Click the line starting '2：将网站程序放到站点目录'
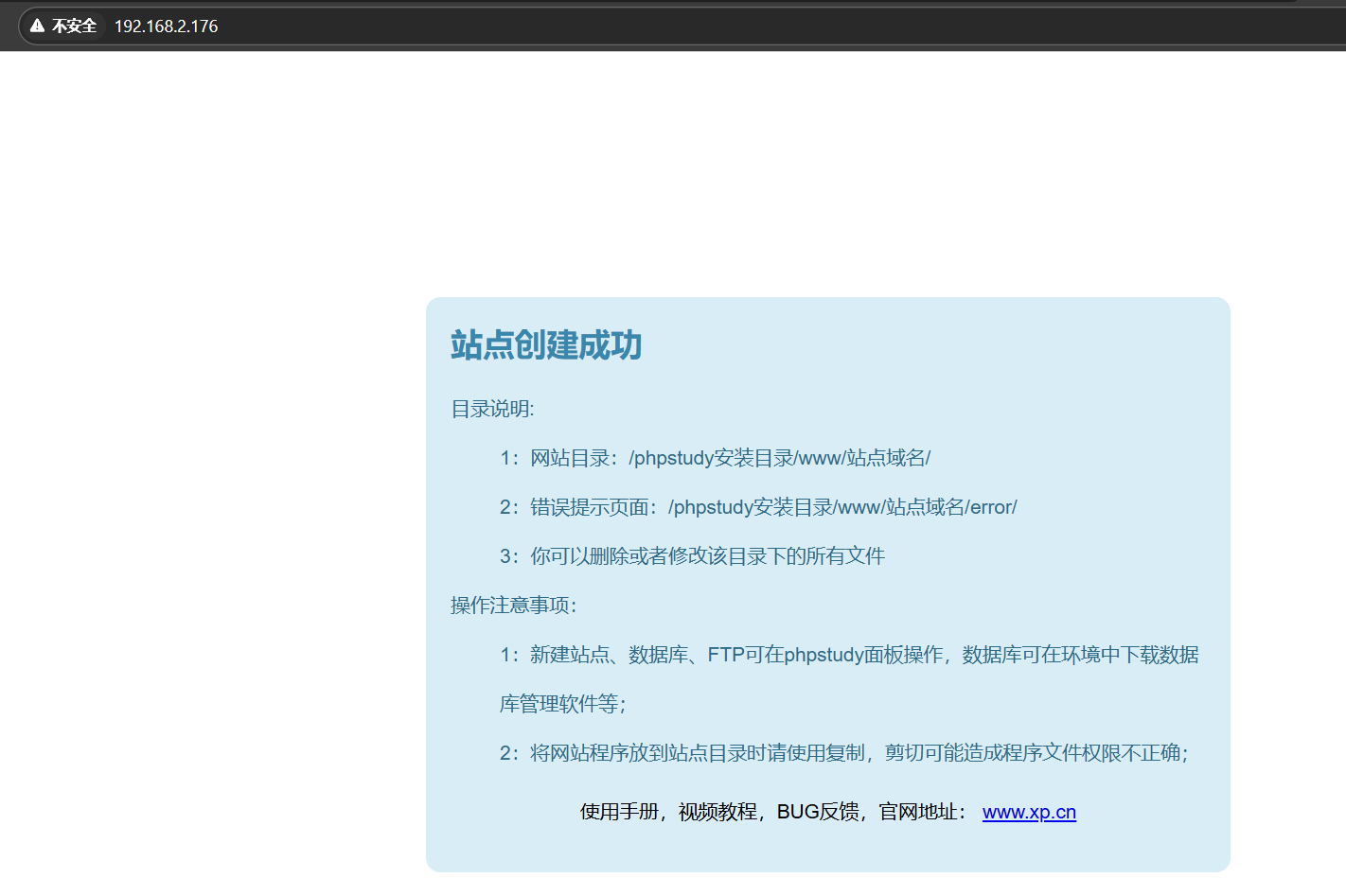1346x896 pixels. 844,753
